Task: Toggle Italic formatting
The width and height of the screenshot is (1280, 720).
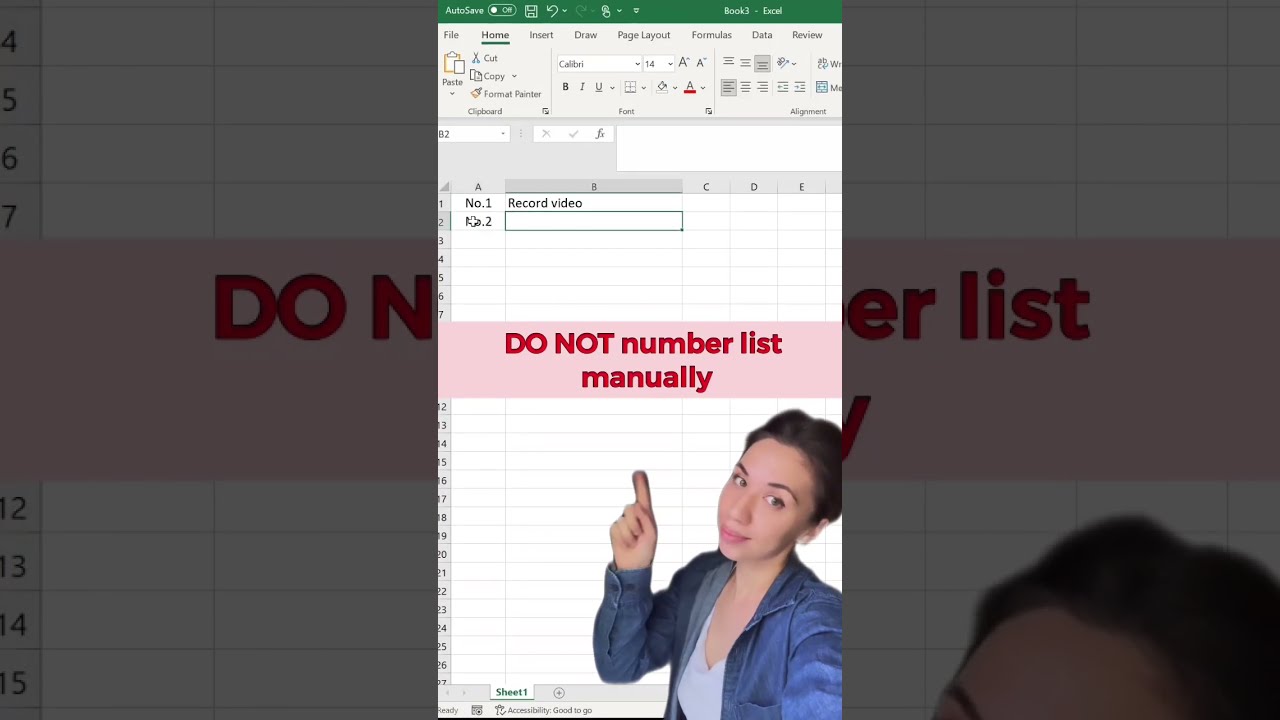Action: tap(582, 87)
